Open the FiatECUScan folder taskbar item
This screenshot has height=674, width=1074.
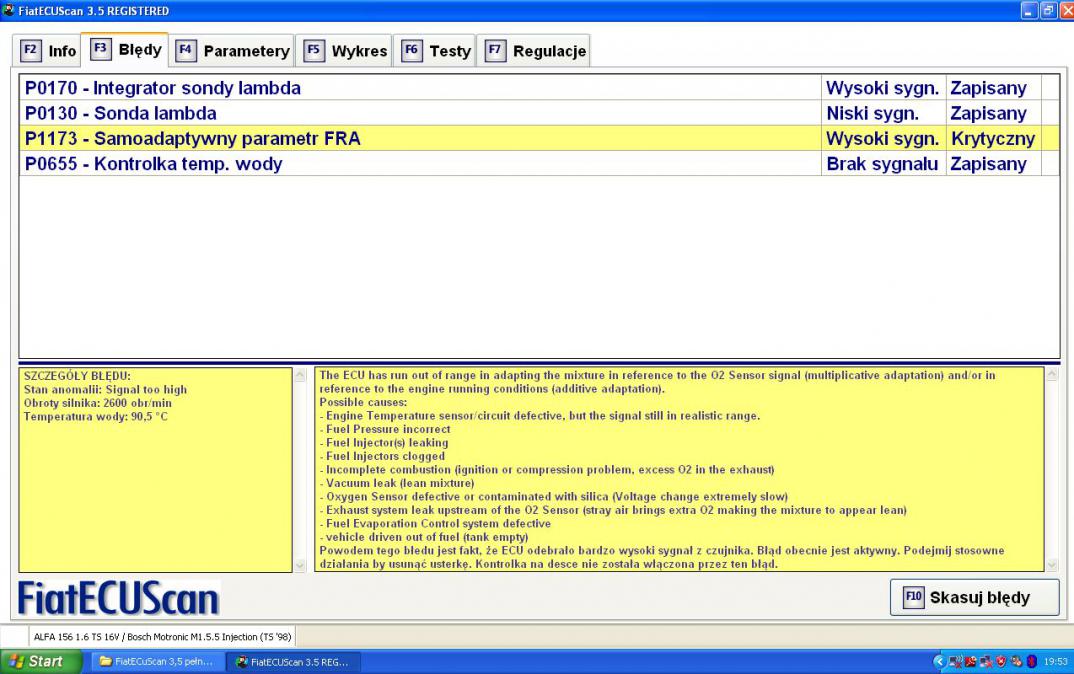[157, 661]
